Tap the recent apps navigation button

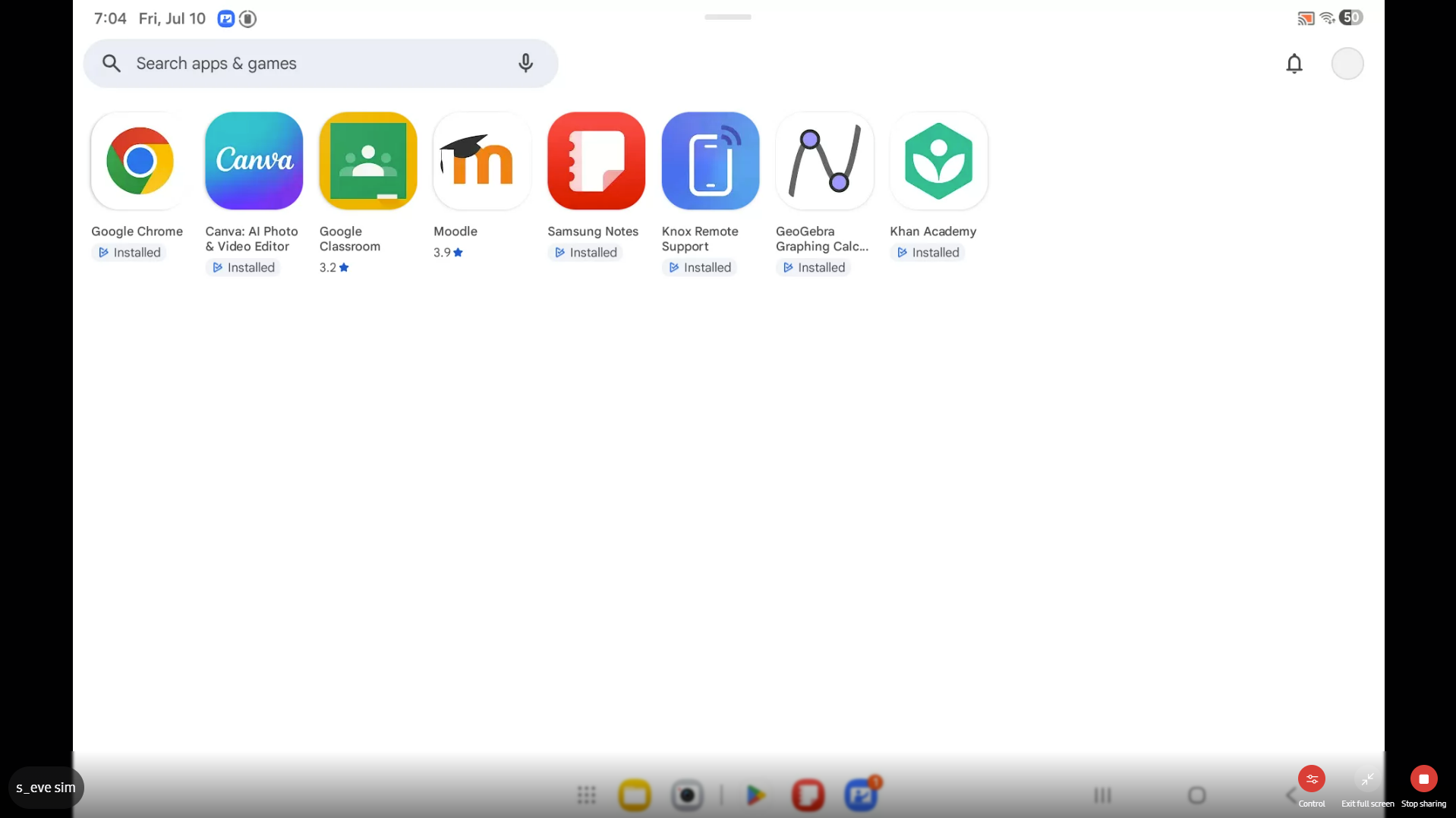coord(1102,795)
